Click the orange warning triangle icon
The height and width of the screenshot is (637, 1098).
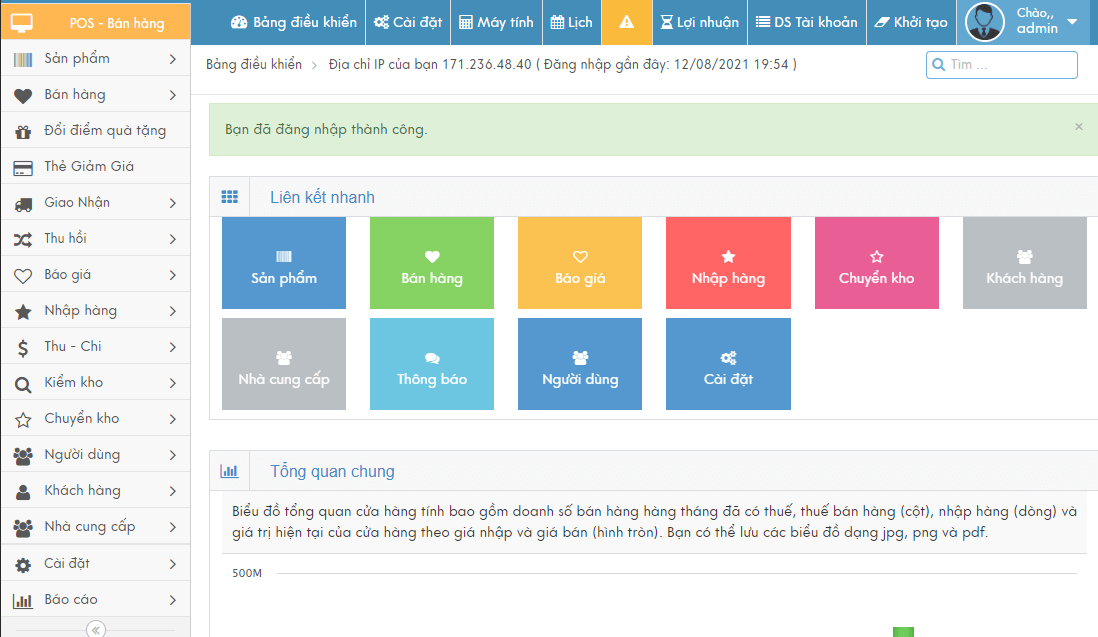(x=626, y=22)
